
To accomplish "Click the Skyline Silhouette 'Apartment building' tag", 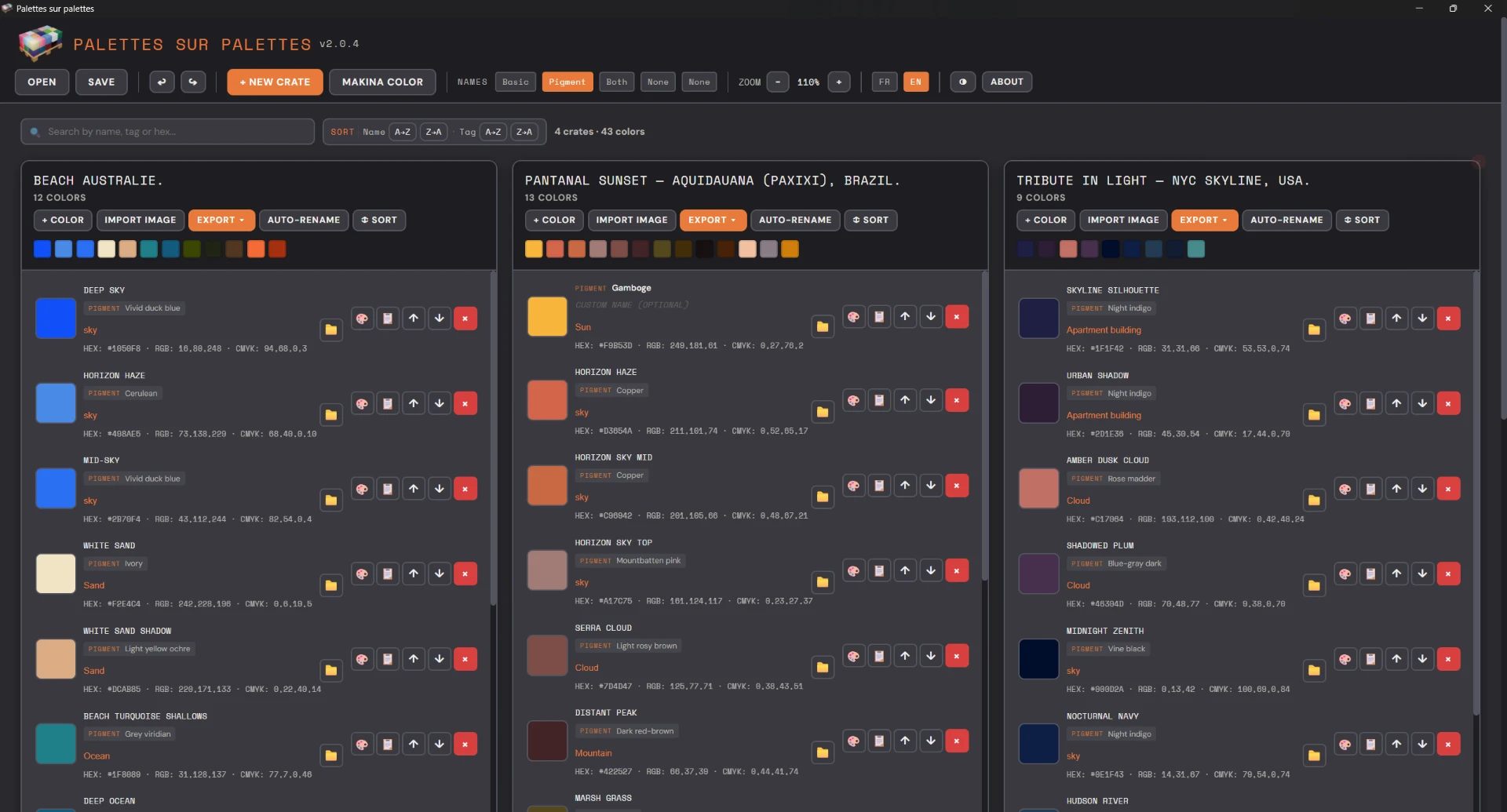I will pos(1104,330).
